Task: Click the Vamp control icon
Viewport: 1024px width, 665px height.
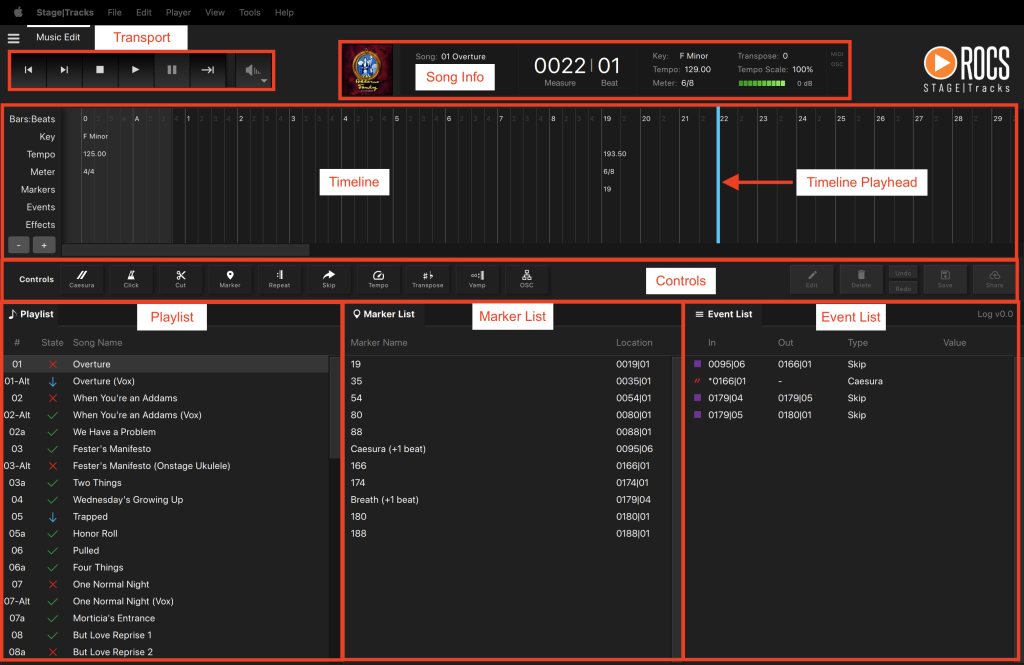Action: coord(477,277)
